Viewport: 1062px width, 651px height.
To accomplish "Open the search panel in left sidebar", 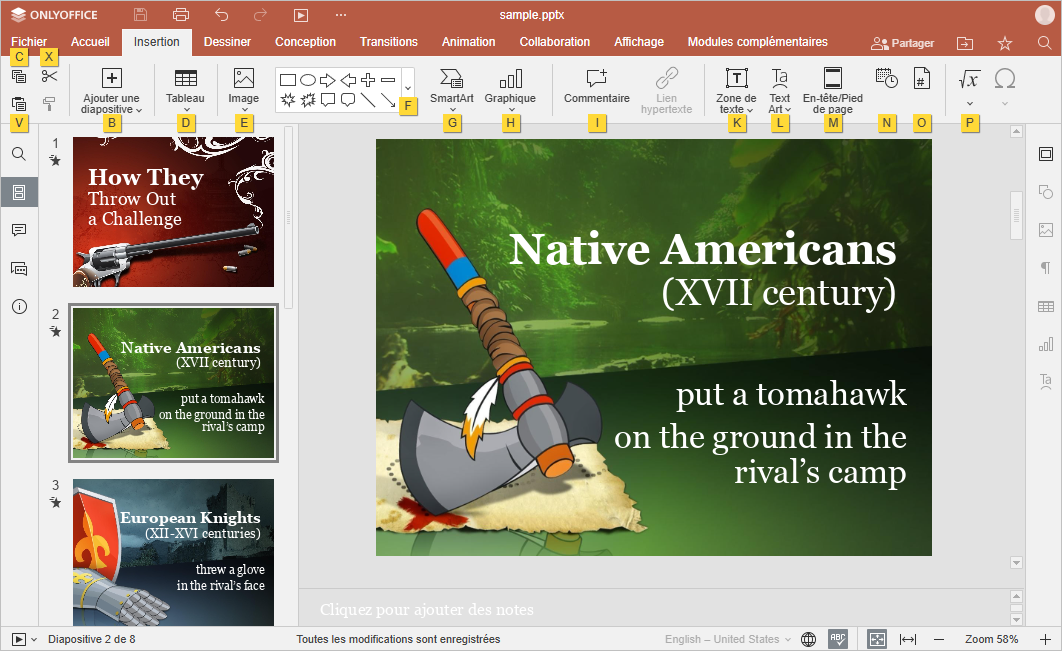I will [19, 154].
